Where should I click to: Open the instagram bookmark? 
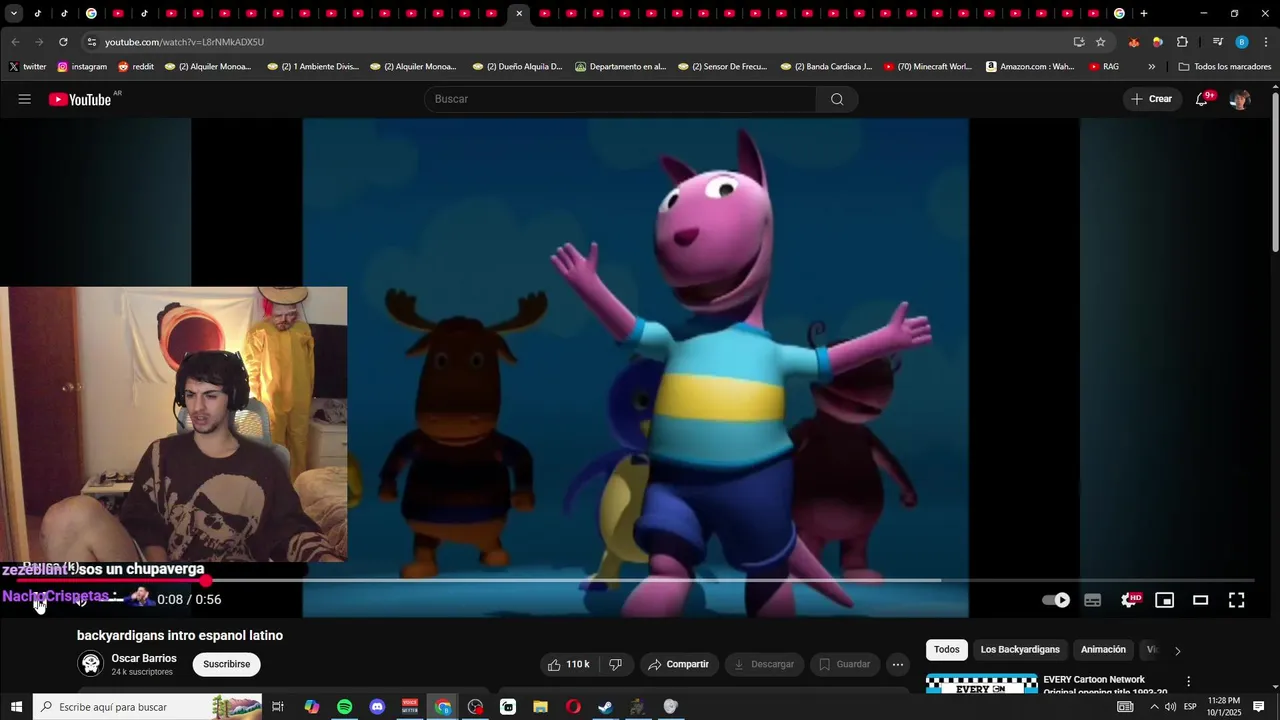pos(82,67)
